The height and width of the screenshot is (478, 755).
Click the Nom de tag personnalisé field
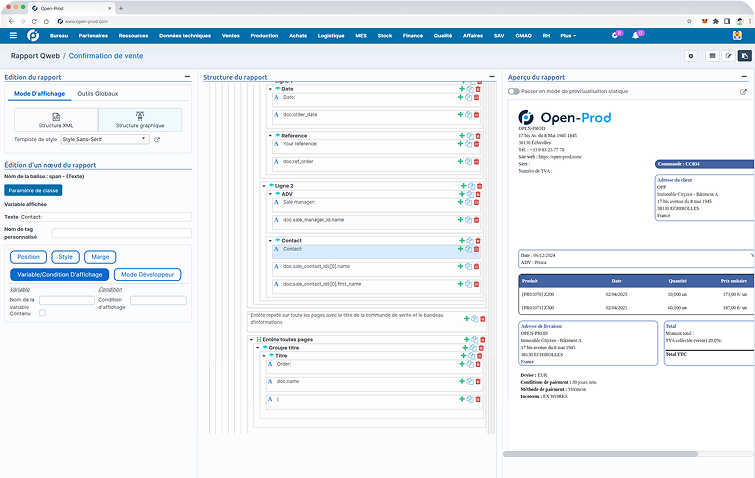tap(122, 233)
